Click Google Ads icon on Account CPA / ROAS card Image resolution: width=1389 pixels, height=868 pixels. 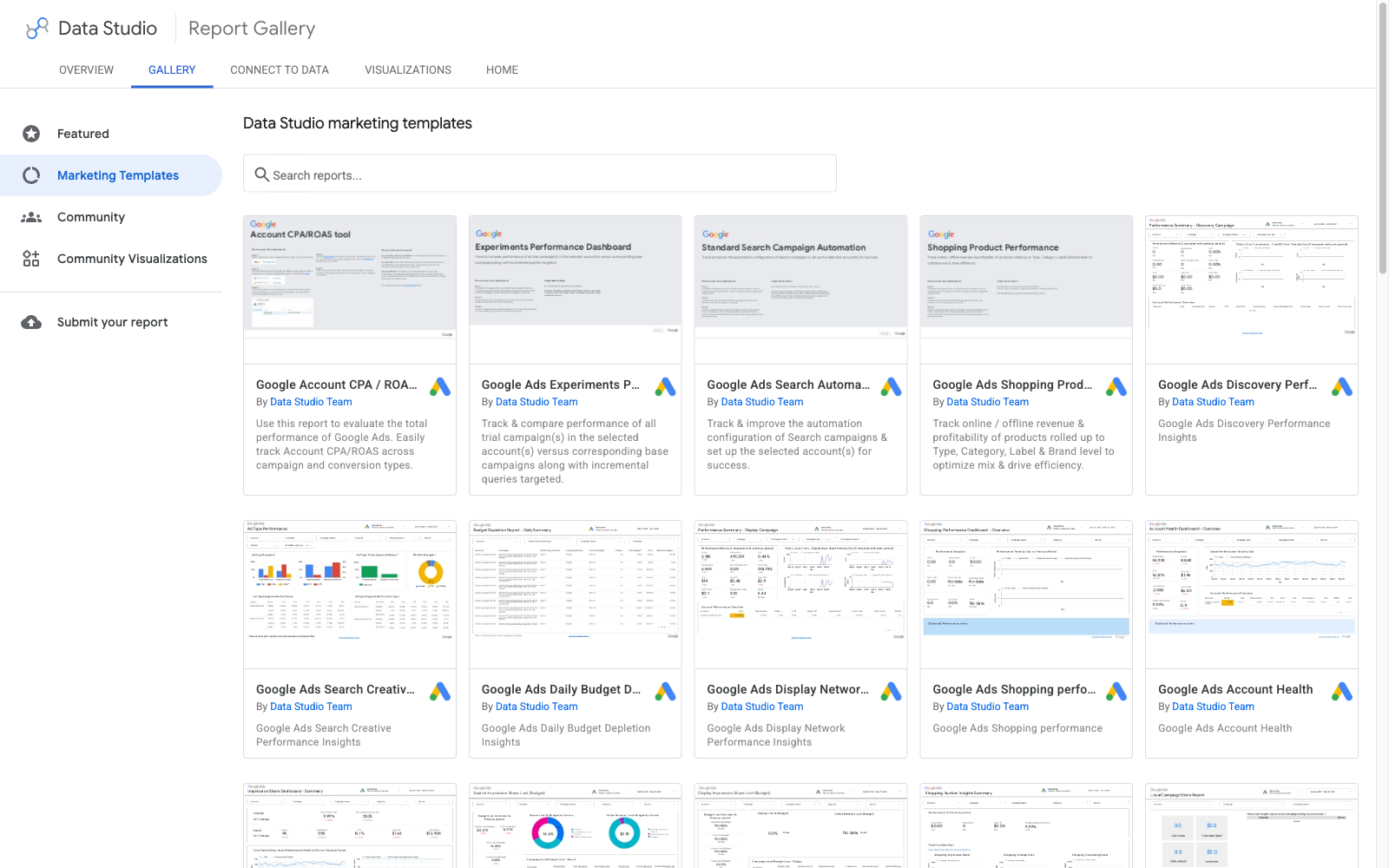pyautogui.click(x=440, y=387)
